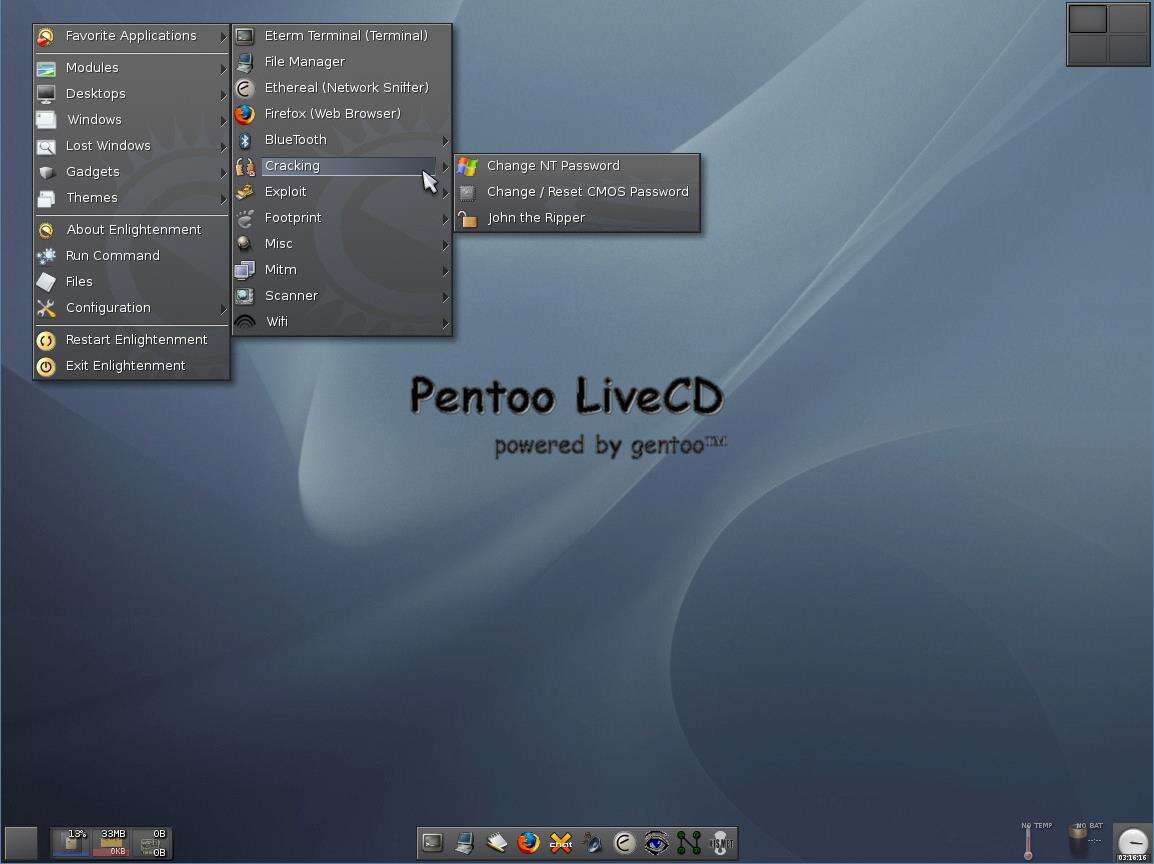This screenshot has width=1154, height=864.
Task: Switch to the top-right desktop in pager
Action: click(x=1128, y=19)
